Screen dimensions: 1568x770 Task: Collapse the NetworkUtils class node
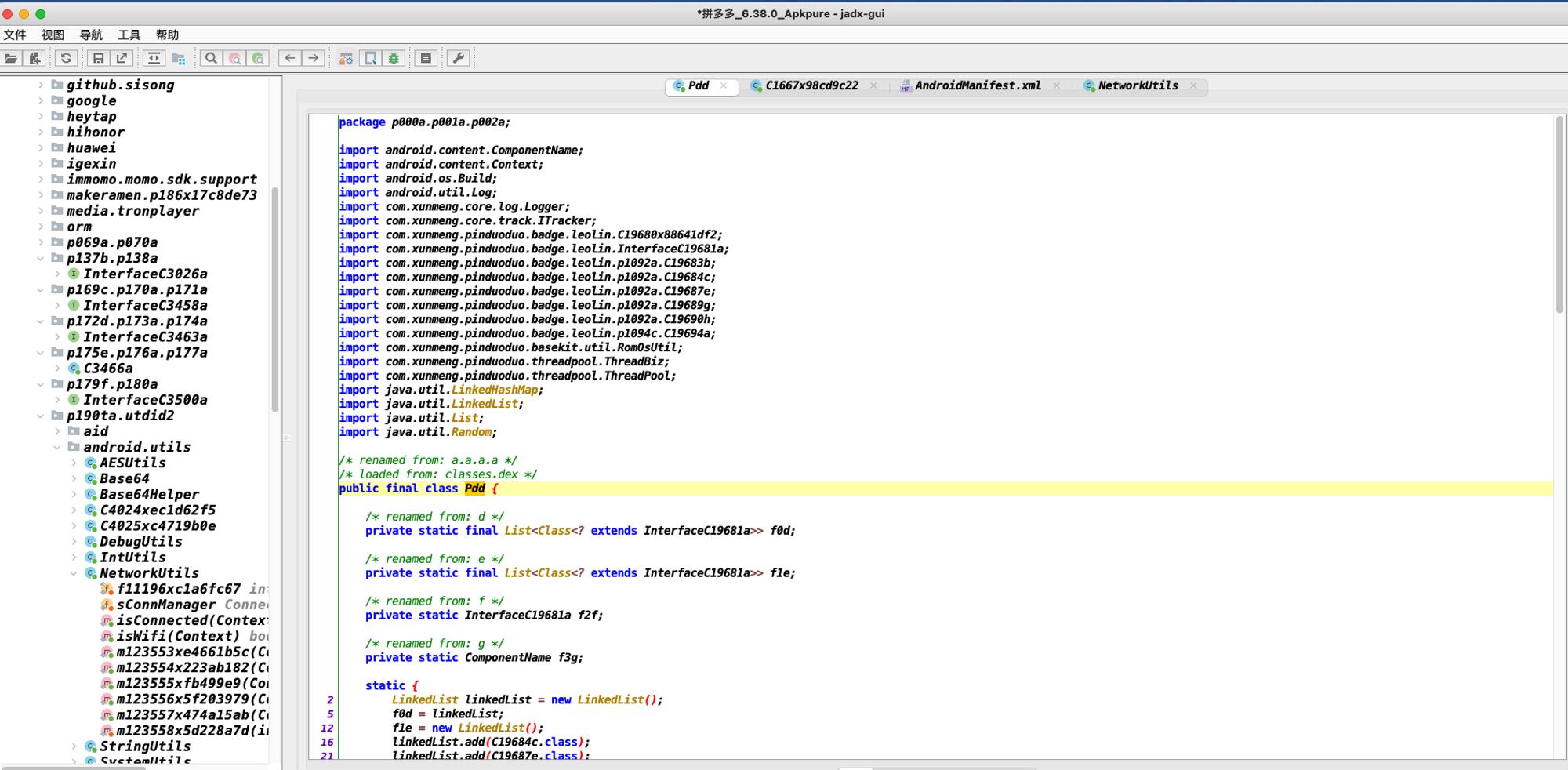click(x=74, y=573)
